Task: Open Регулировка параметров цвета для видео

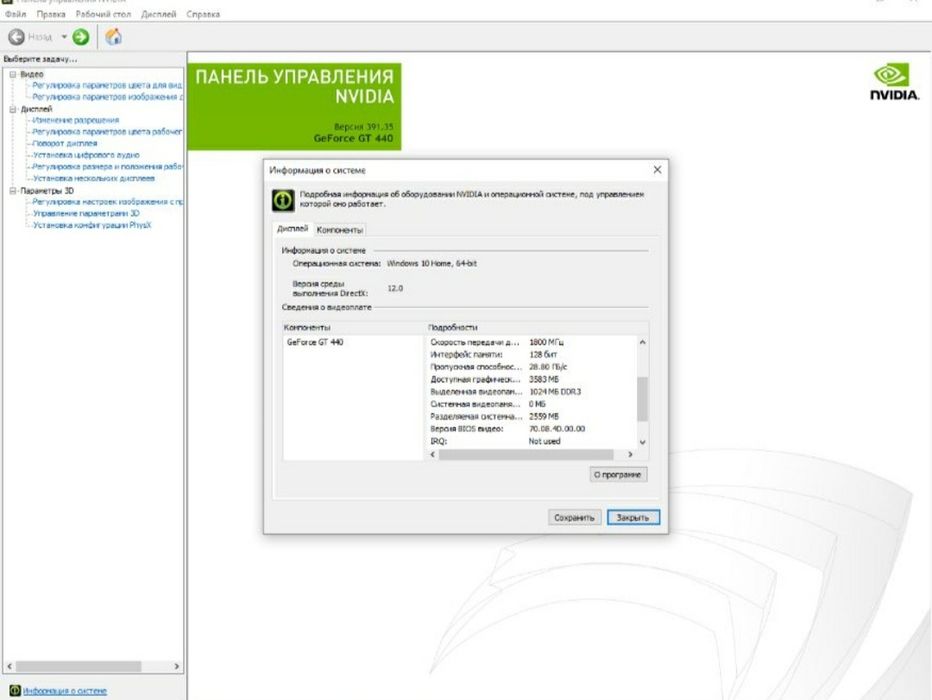Action: 107,86
